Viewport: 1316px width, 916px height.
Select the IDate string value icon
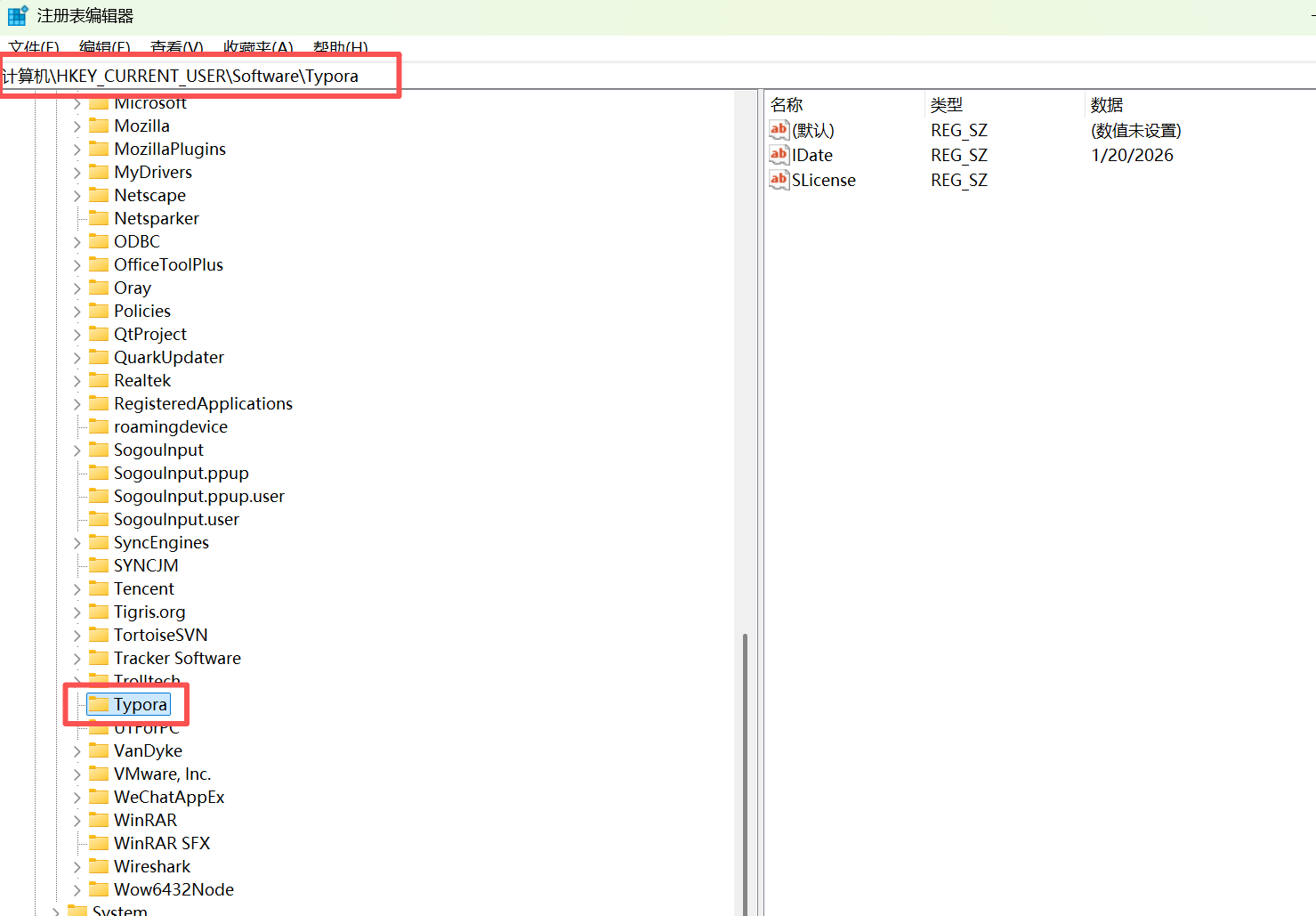779,155
